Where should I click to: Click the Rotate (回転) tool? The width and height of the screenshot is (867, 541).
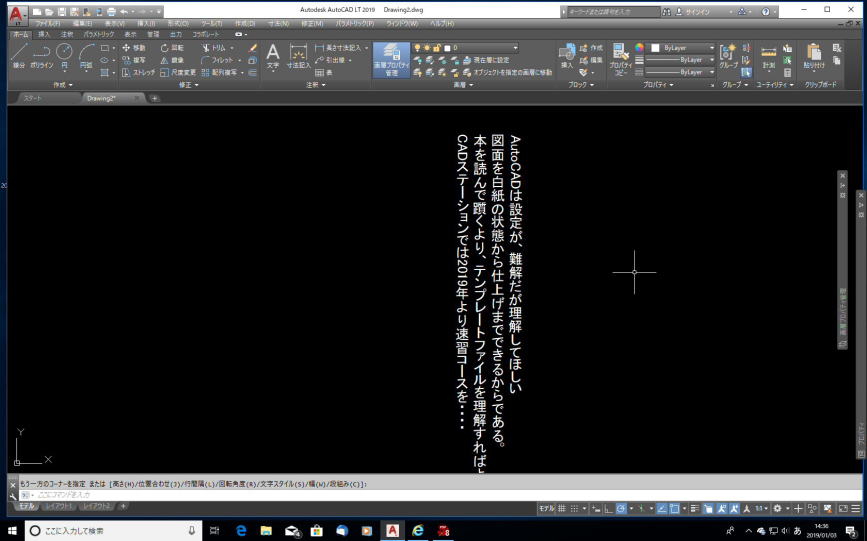172,48
